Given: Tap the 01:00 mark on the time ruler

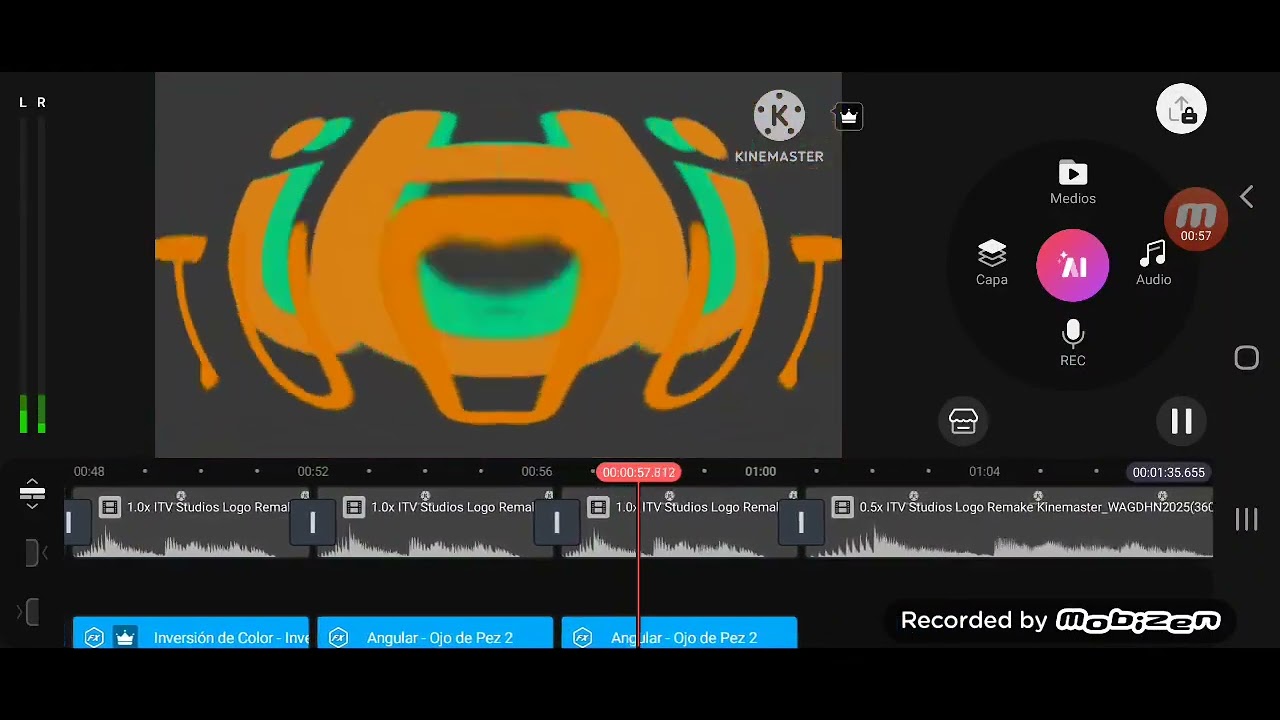Looking at the screenshot, I should (760, 471).
